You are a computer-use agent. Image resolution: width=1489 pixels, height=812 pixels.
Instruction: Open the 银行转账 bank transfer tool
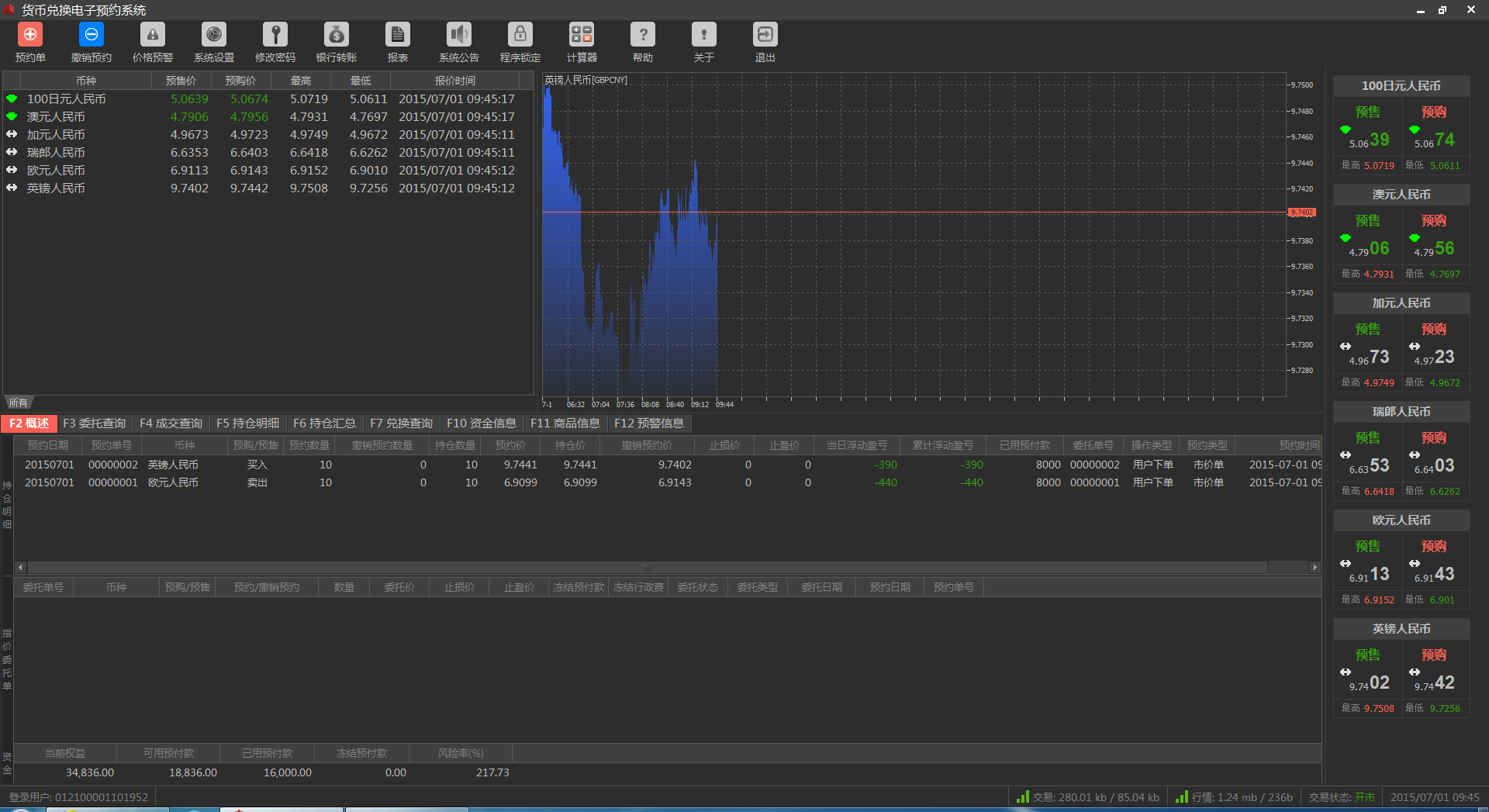coord(336,36)
